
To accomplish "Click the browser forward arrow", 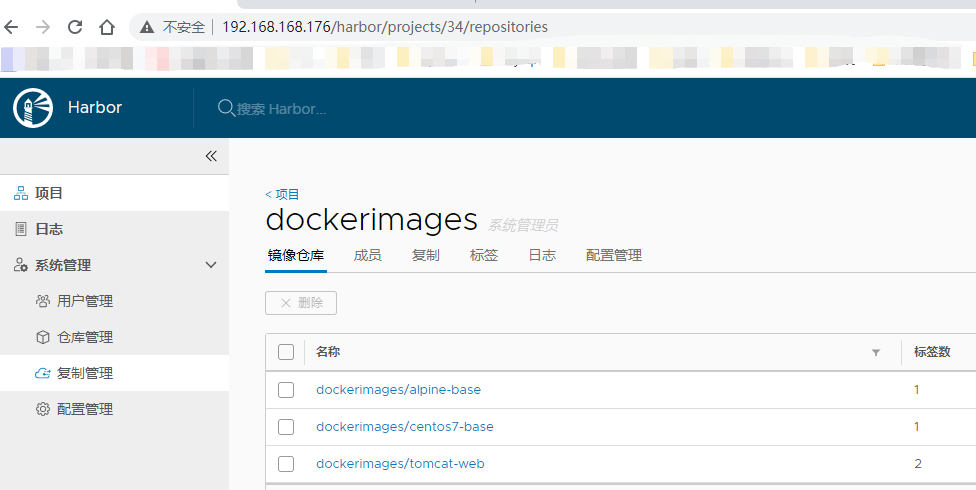I will pos(43,27).
